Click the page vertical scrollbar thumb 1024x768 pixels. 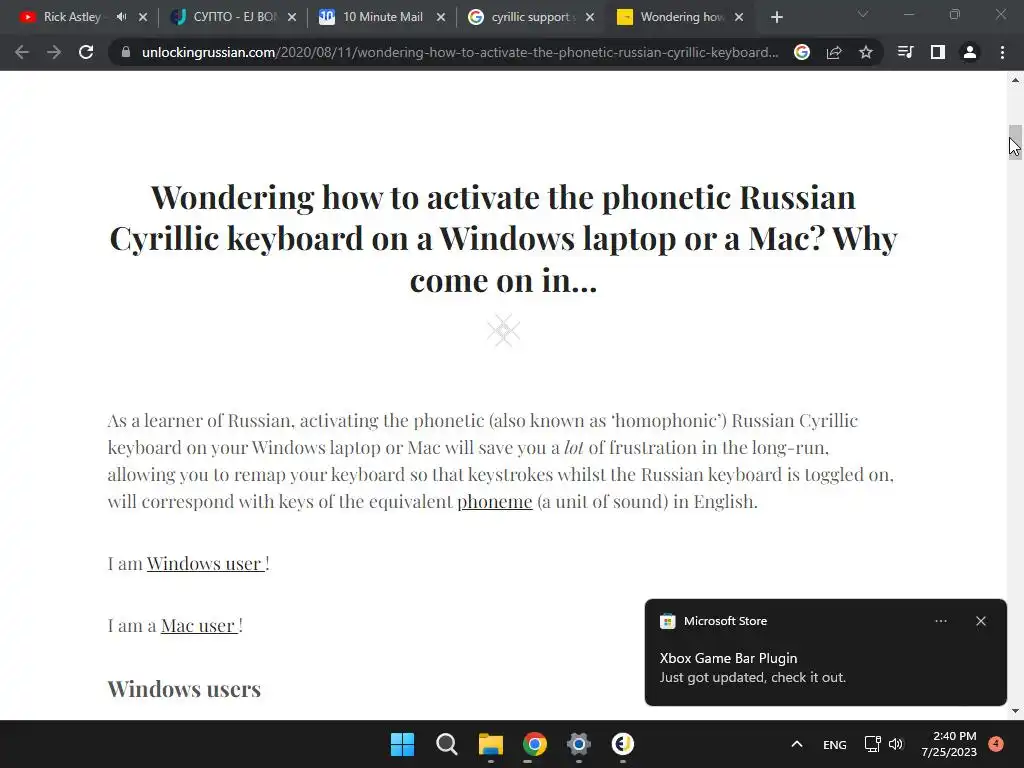1015,142
